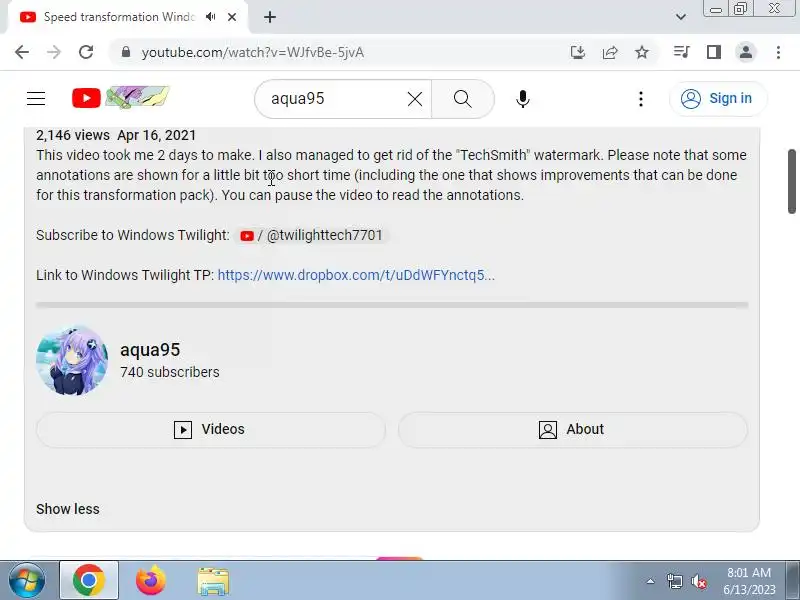Share this page from the address bar

(x=610, y=52)
